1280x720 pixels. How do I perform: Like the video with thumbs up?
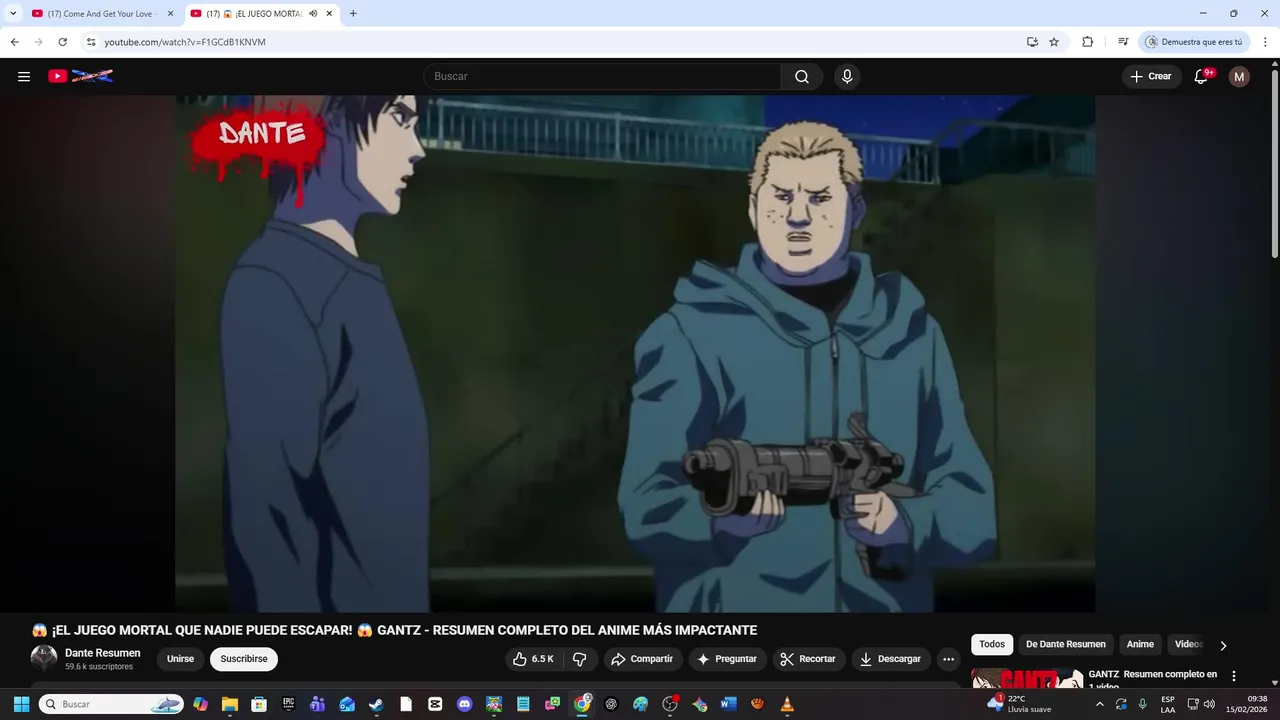tap(533, 659)
